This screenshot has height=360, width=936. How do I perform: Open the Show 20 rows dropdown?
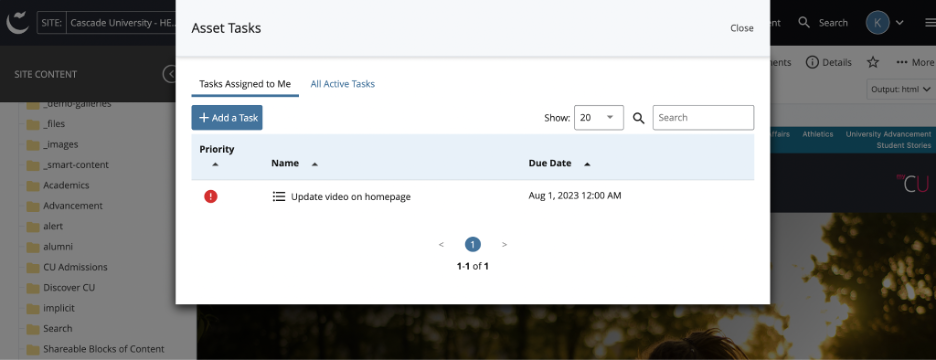pos(599,118)
